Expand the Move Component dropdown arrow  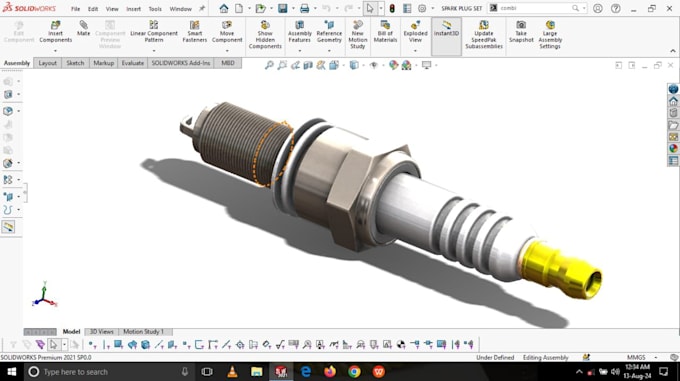point(227,51)
